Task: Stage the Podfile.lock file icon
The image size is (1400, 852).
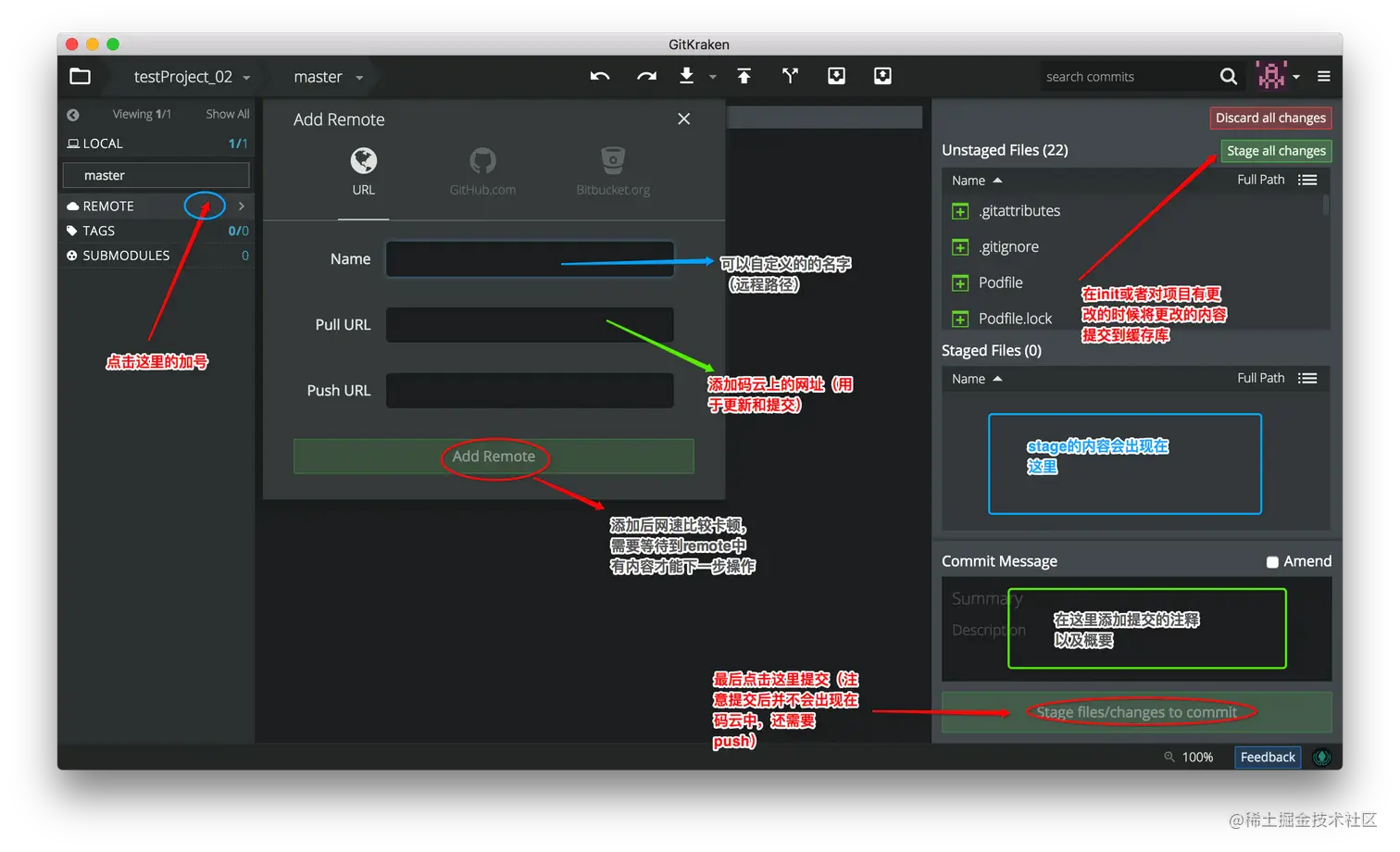Action: [960, 319]
